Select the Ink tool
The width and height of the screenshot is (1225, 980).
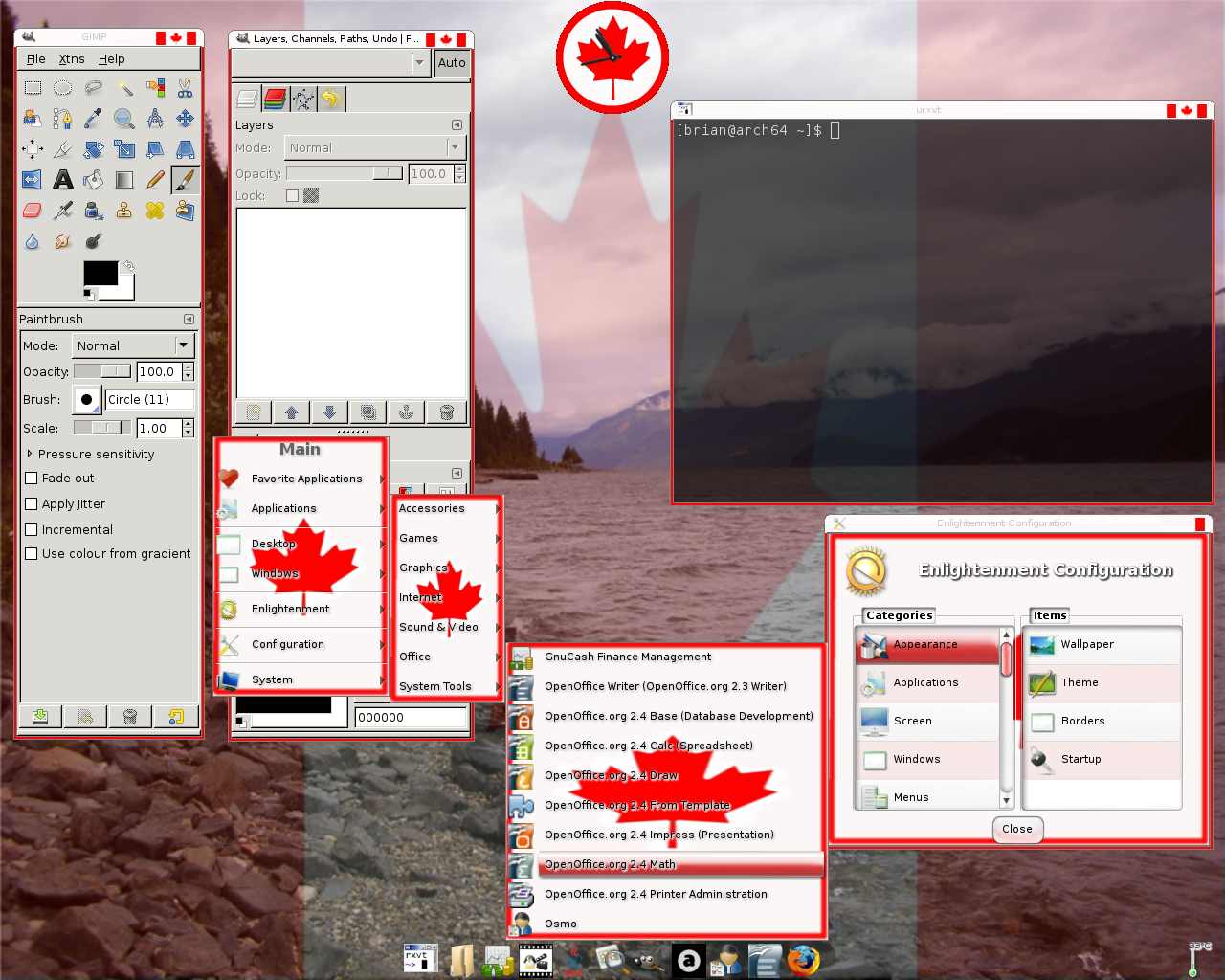pyautogui.click(x=94, y=211)
